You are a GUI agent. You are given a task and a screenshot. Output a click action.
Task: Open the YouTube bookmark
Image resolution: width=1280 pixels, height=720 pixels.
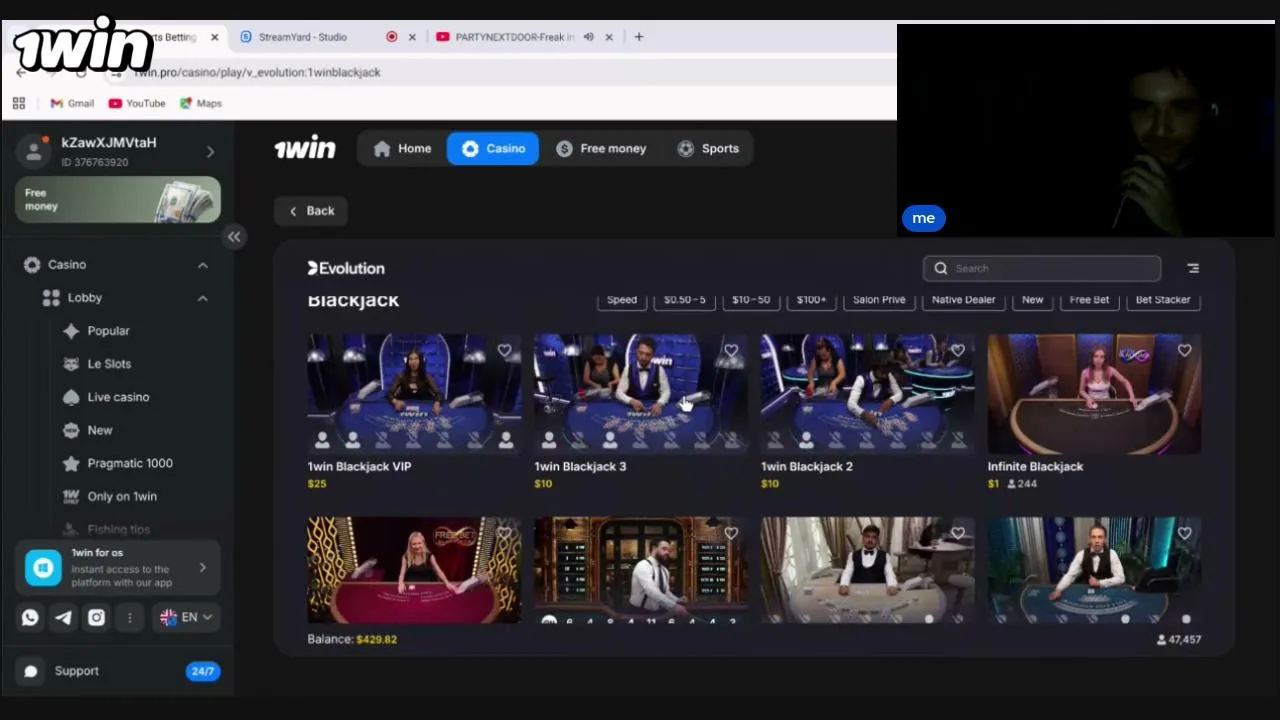click(137, 103)
